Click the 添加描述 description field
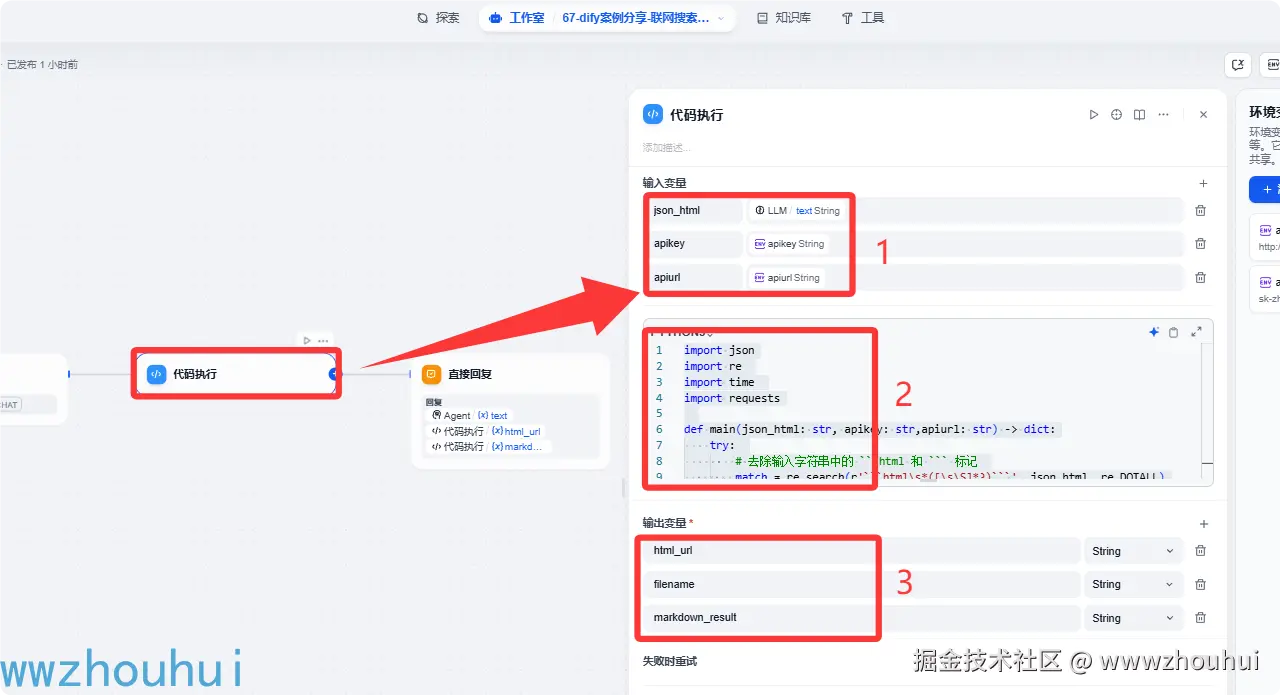 tap(667, 148)
